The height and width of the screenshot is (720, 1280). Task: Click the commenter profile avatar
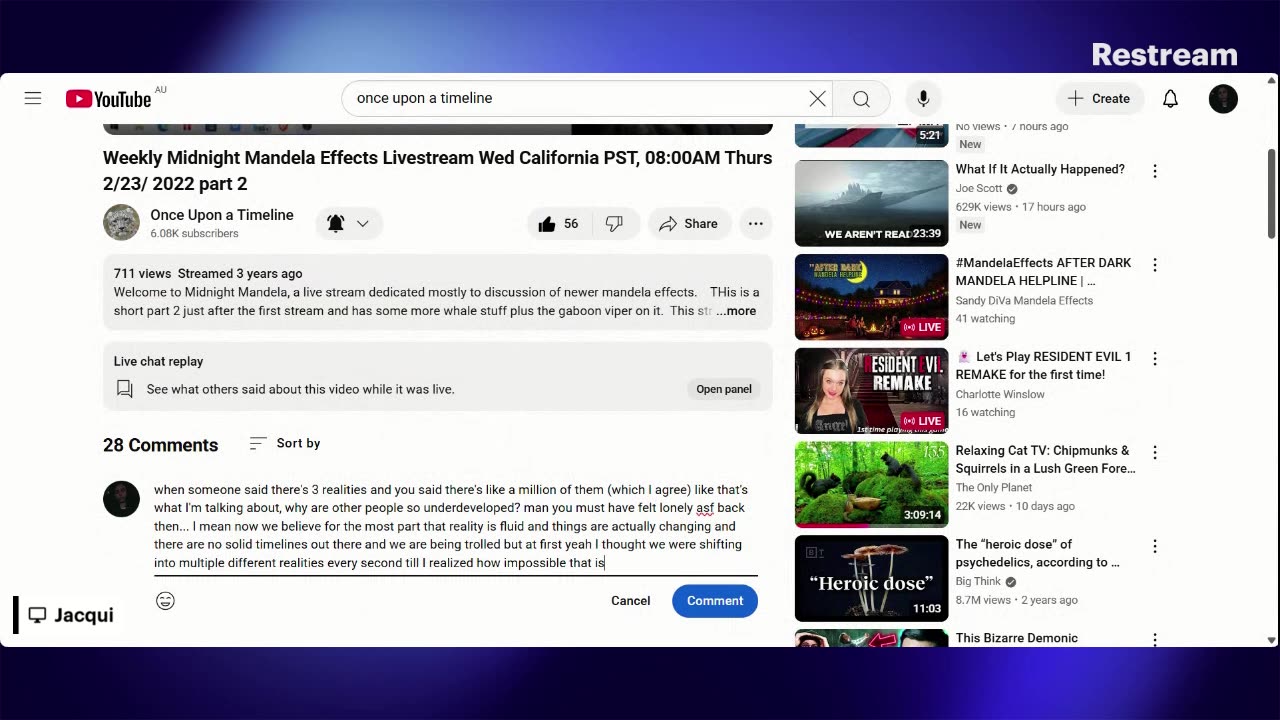[x=121, y=499]
